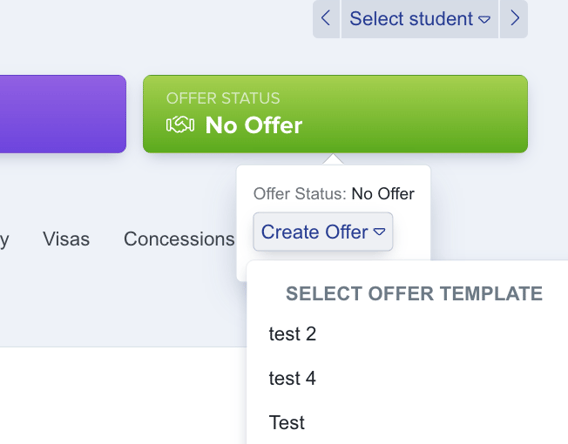Screen dimensions: 568x444
Task: Choose the 'test 2' offer template
Action: tap(292, 334)
